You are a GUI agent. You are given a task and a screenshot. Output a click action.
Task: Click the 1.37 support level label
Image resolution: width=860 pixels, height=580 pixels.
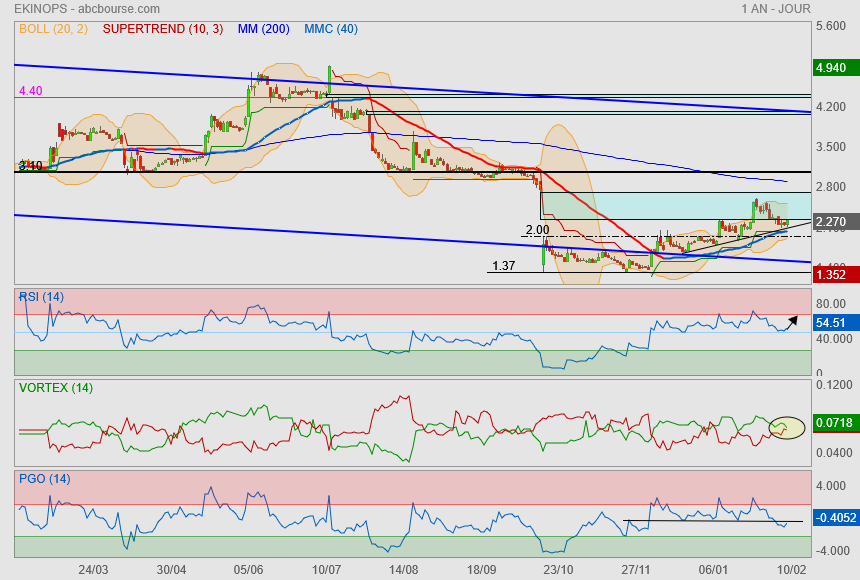click(x=504, y=266)
